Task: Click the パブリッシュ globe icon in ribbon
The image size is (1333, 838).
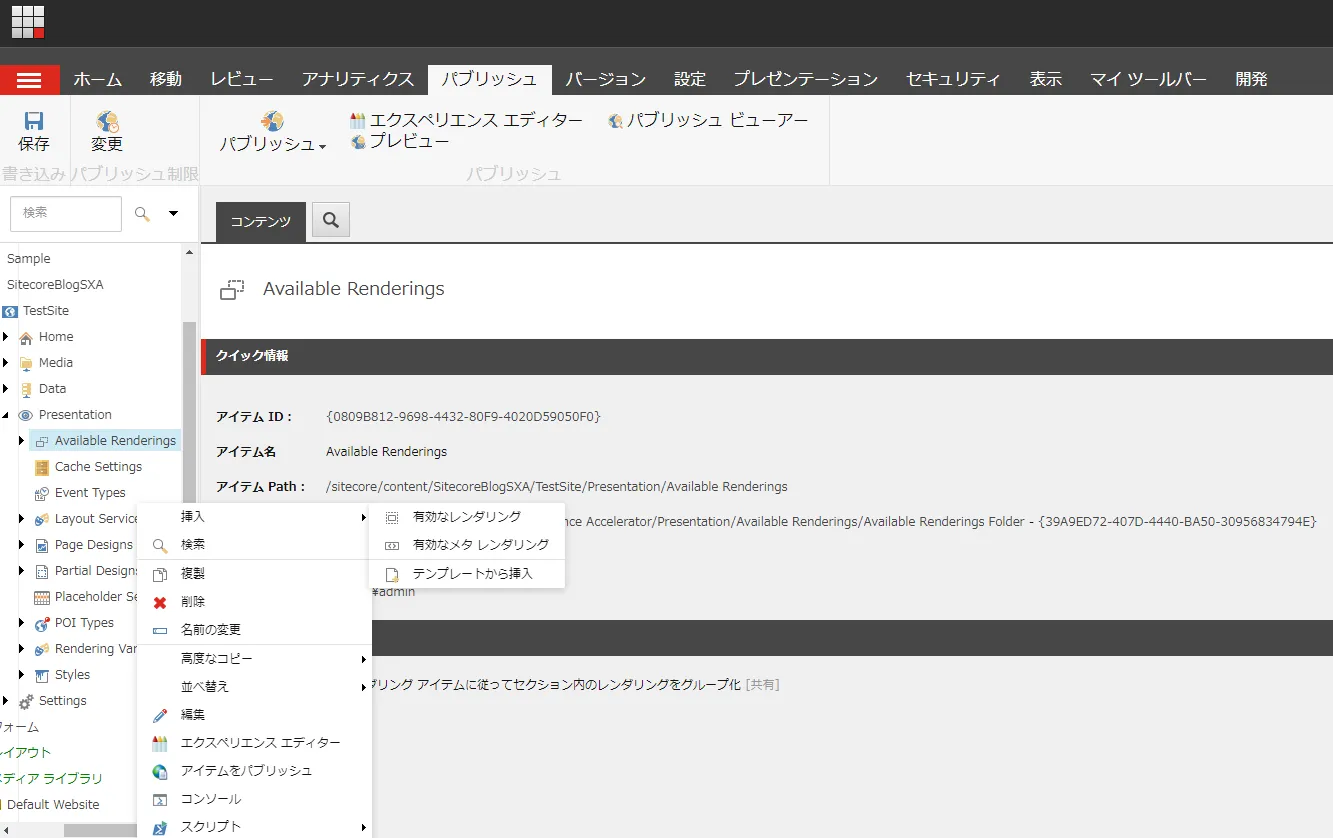Action: click(x=273, y=121)
